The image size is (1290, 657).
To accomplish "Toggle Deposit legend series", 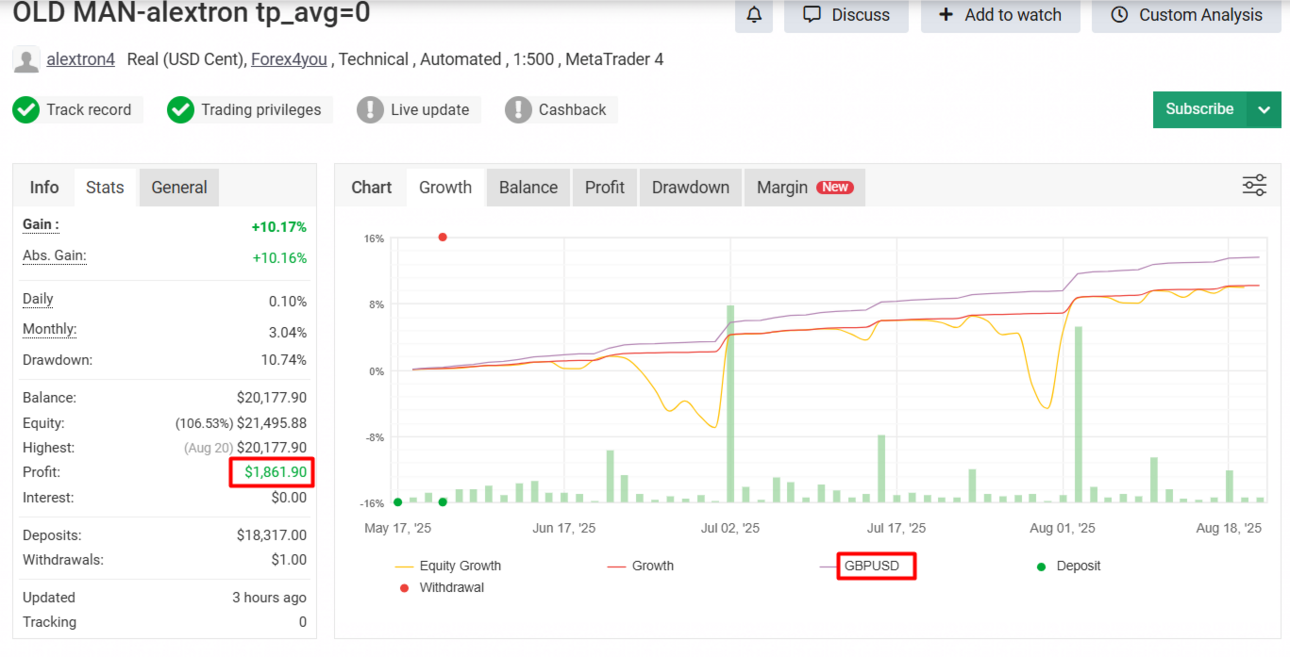I will (1068, 566).
